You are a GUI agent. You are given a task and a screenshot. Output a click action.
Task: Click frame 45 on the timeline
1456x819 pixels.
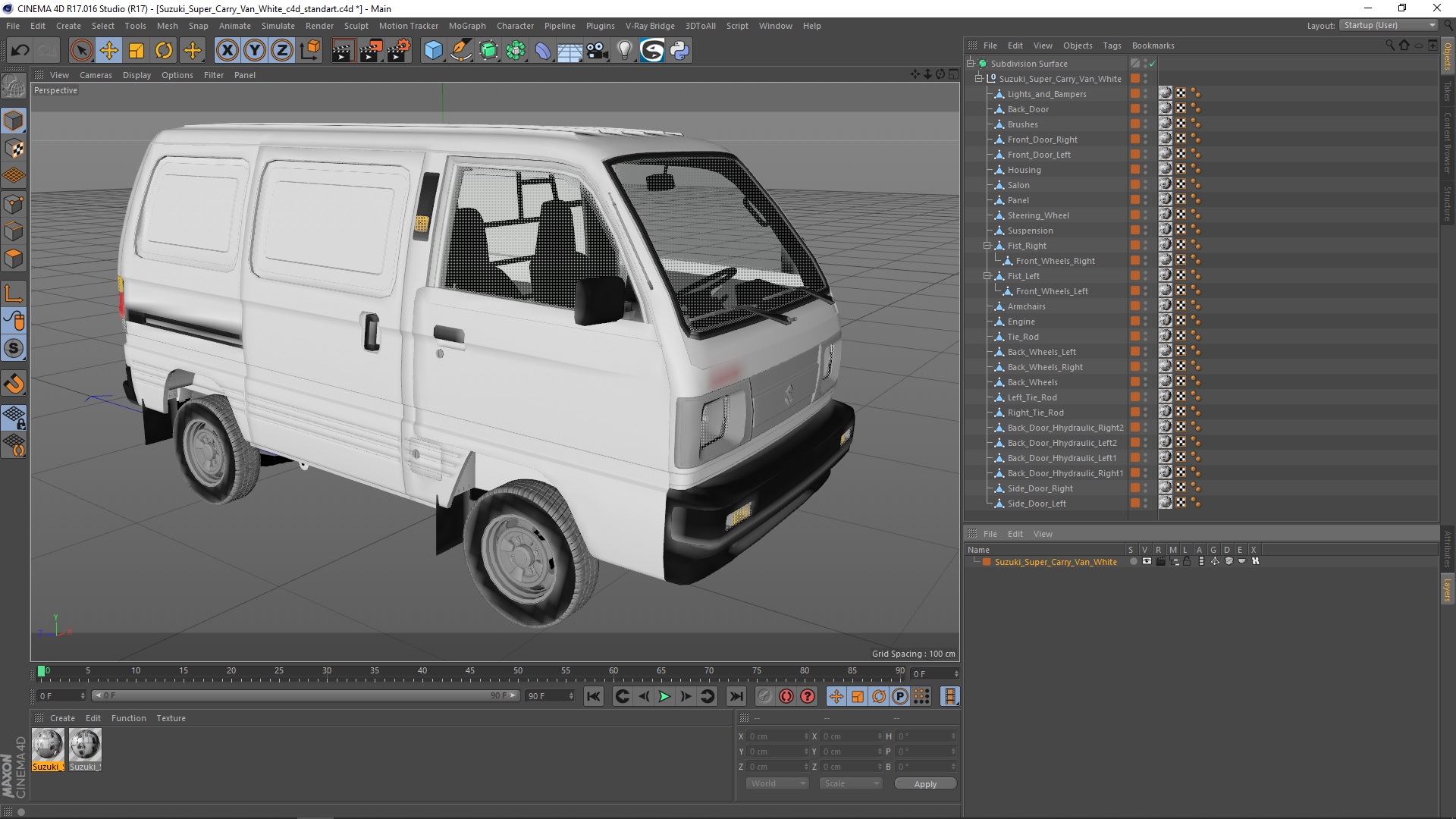point(470,673)
